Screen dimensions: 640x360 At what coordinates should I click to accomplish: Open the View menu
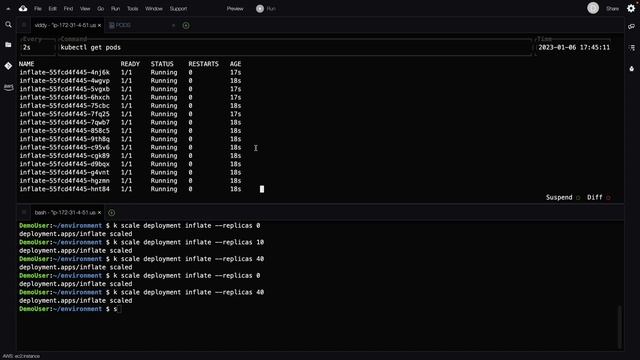[x=85, y=9]
